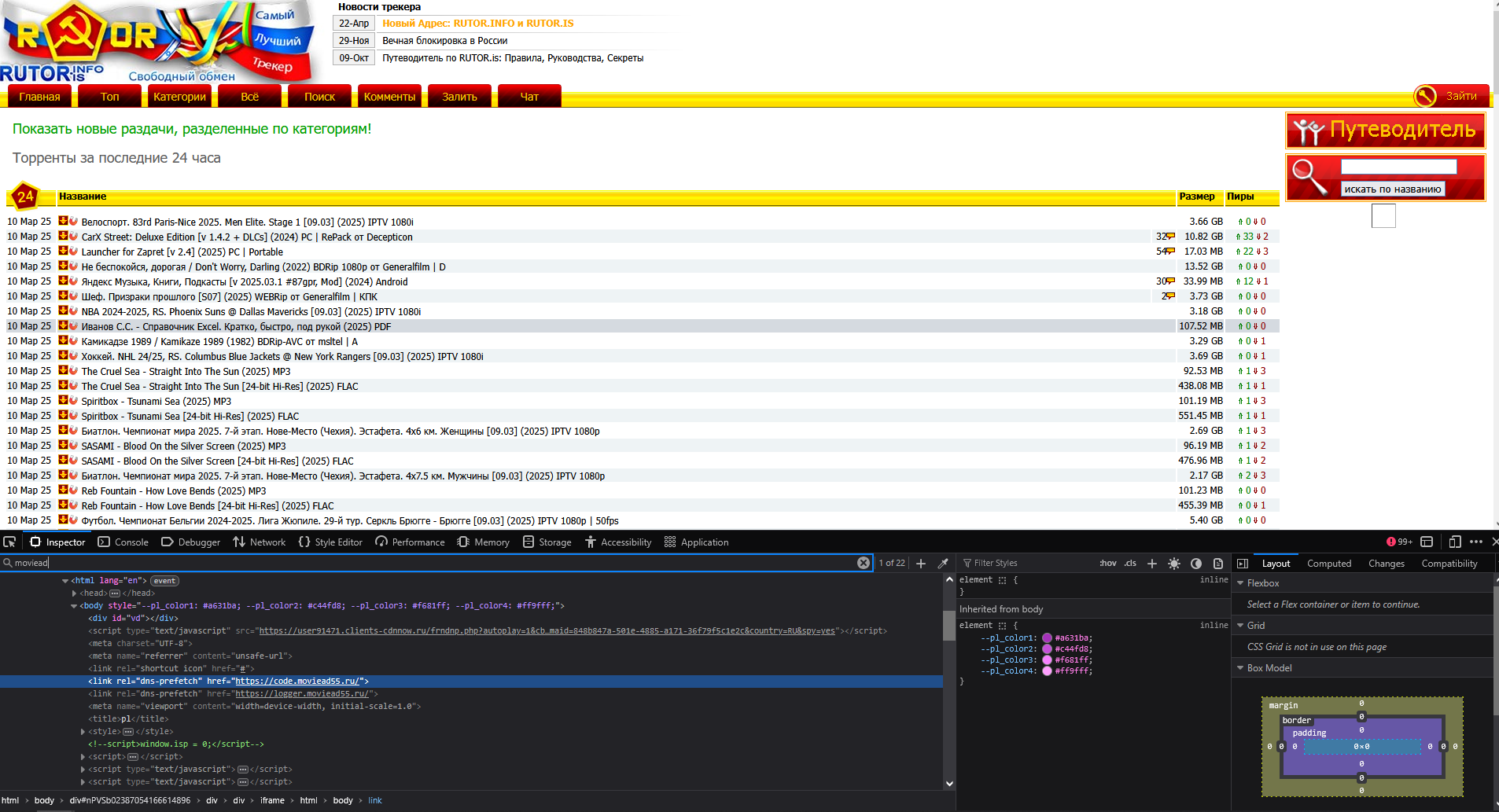
Task: Expand the style node twisty
Action: (x=83, y=732)
